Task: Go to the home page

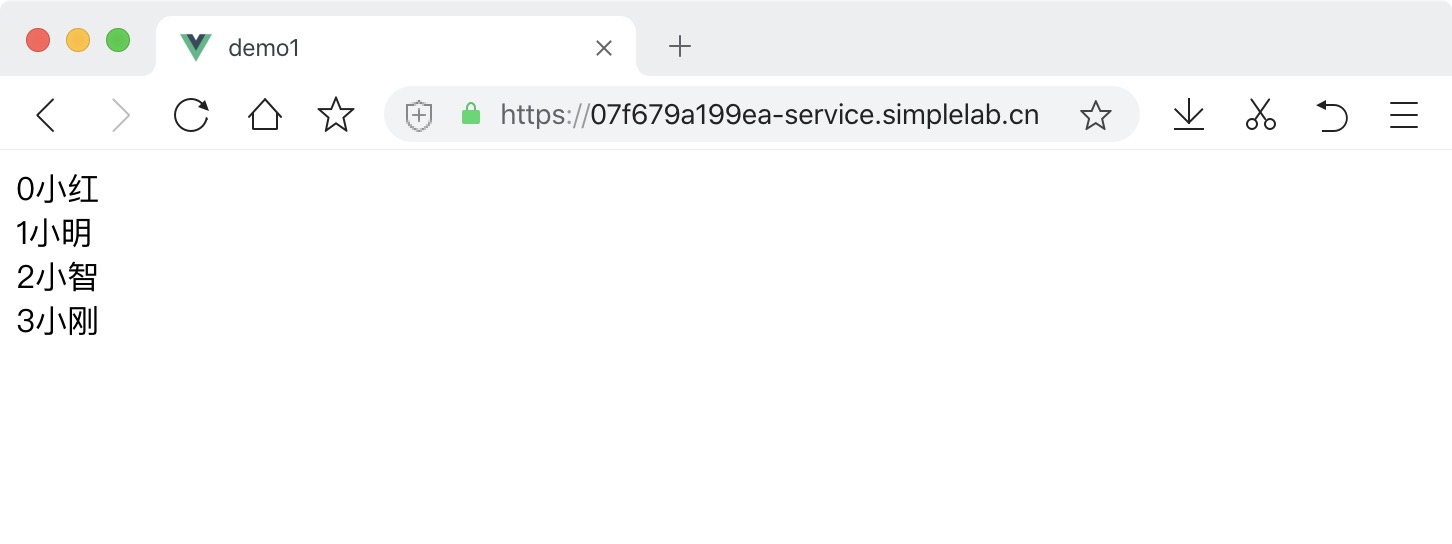Action: (264, 115)
